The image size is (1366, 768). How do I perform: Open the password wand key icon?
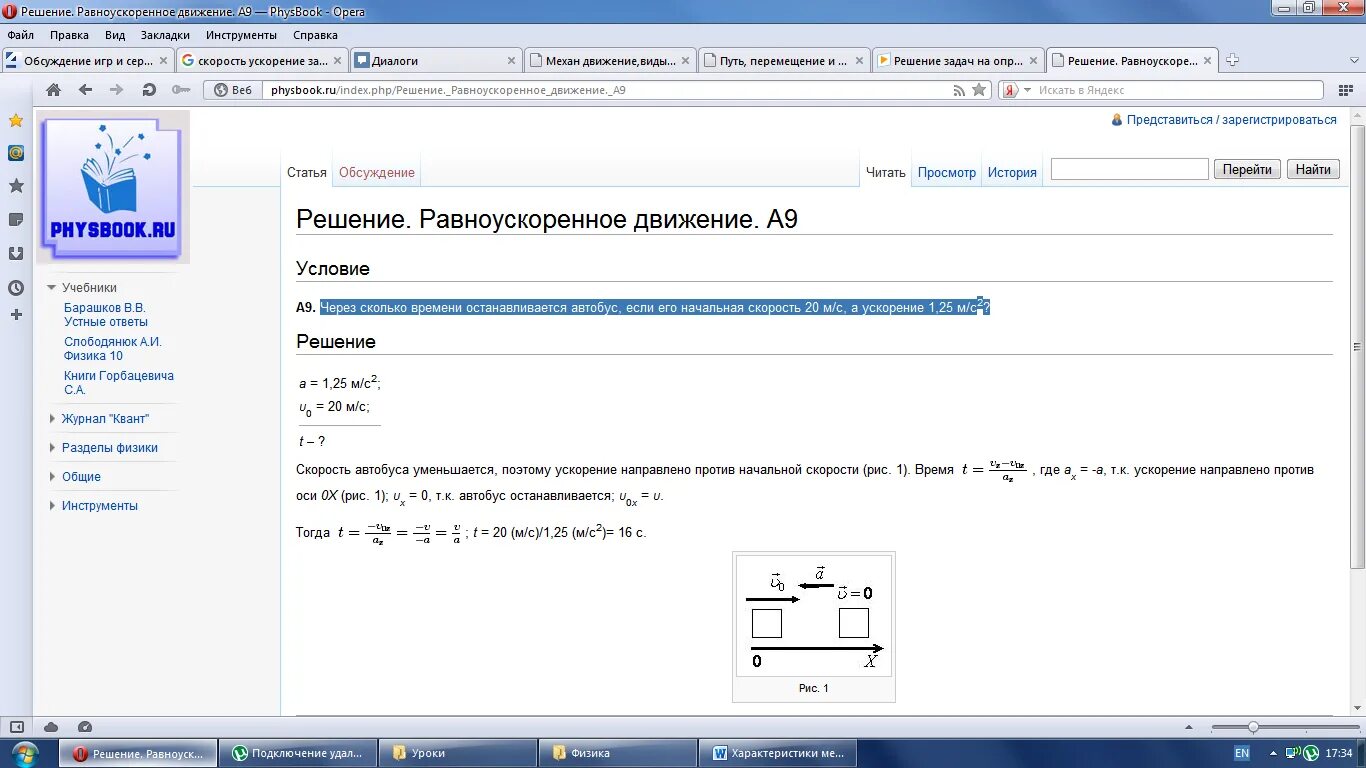[181, 90]
